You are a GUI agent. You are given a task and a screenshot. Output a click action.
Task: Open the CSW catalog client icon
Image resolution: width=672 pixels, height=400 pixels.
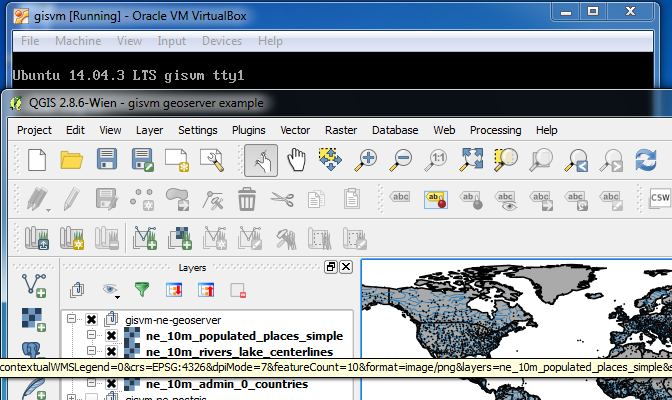[x=660, y=198]
